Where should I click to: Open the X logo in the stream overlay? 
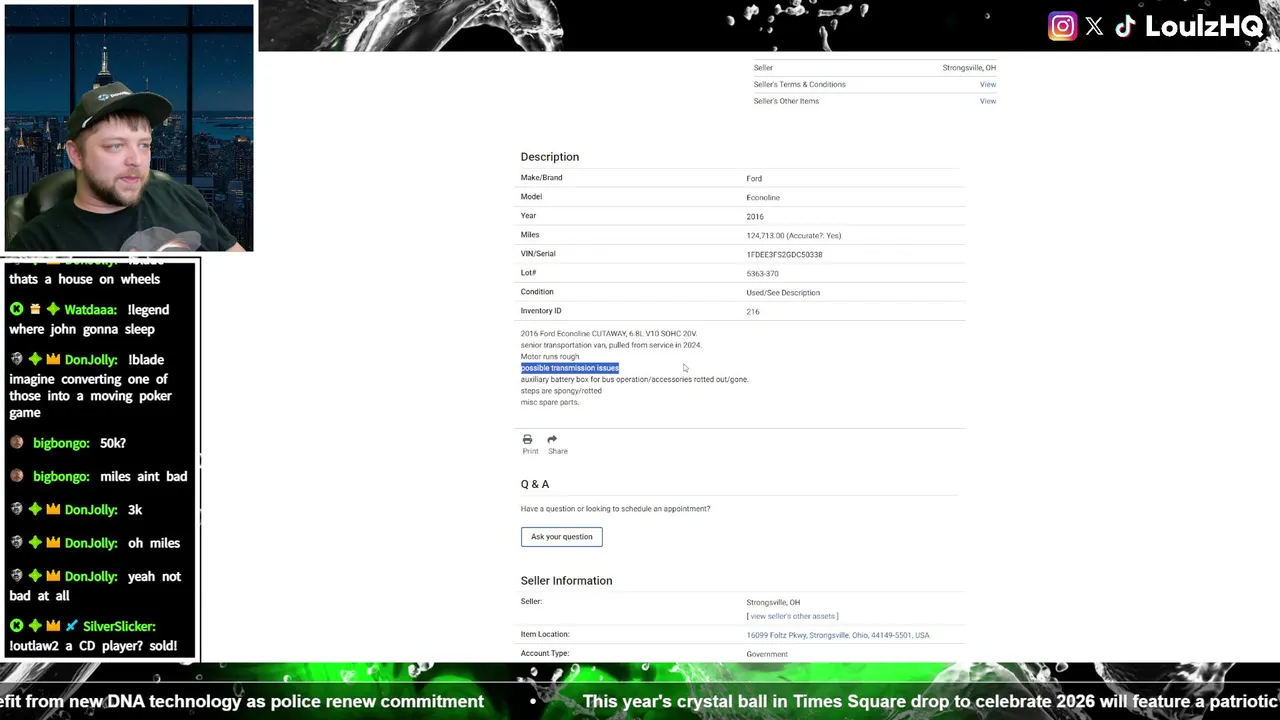tap(1094, 27)
